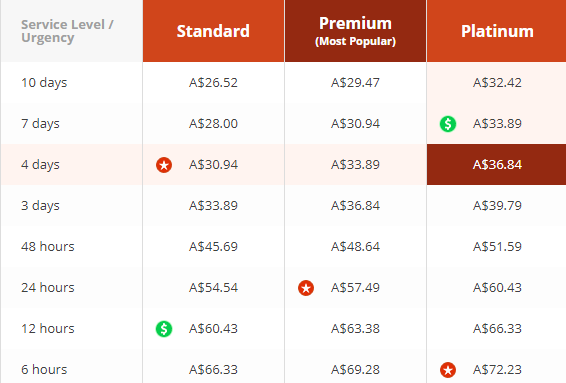Click the green dollar icon beside A$33.89 Platinum

pyautogui.click(x=448, y=124)
